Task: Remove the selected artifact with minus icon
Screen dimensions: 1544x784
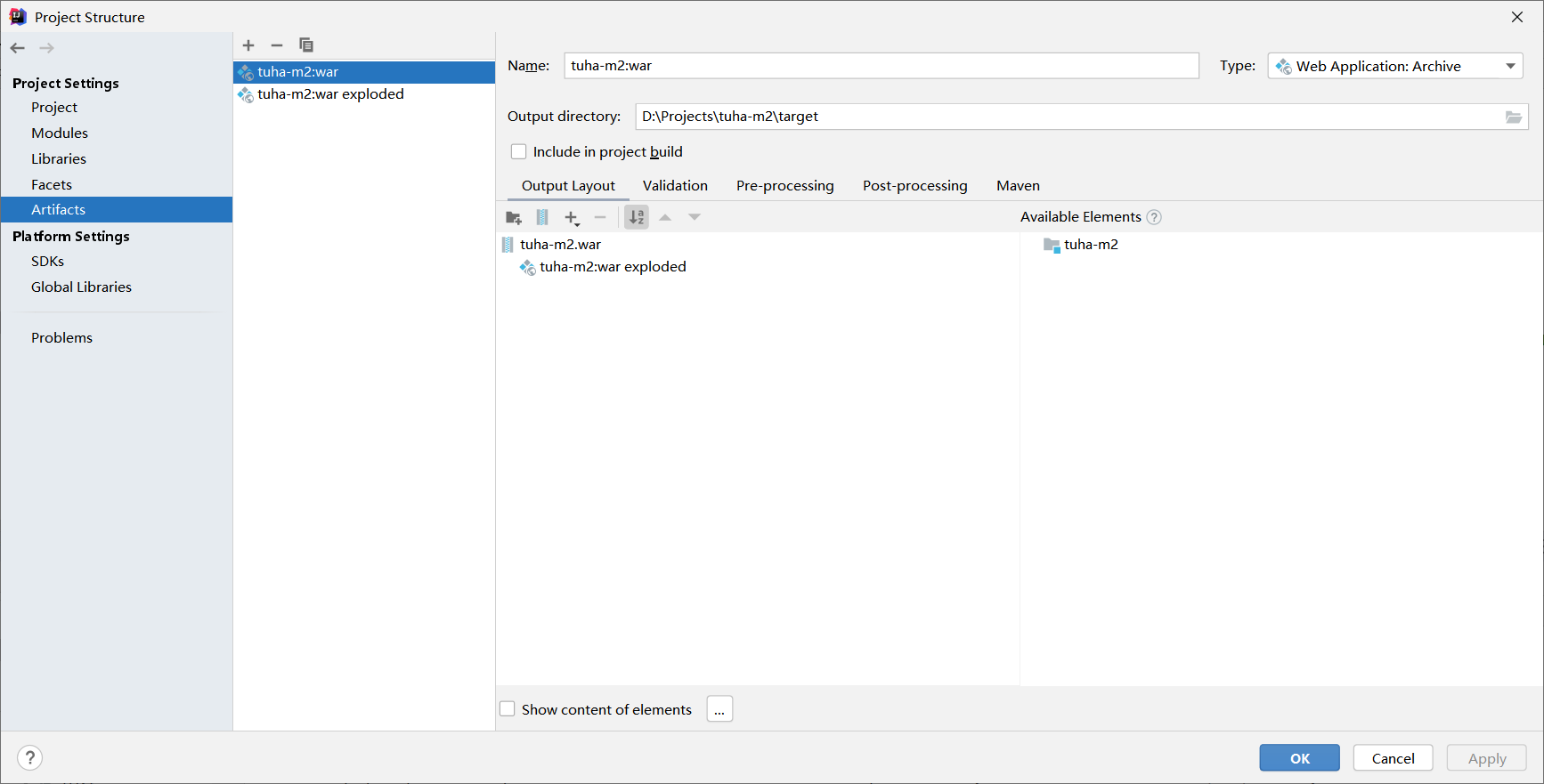Action: pos(277,45)
